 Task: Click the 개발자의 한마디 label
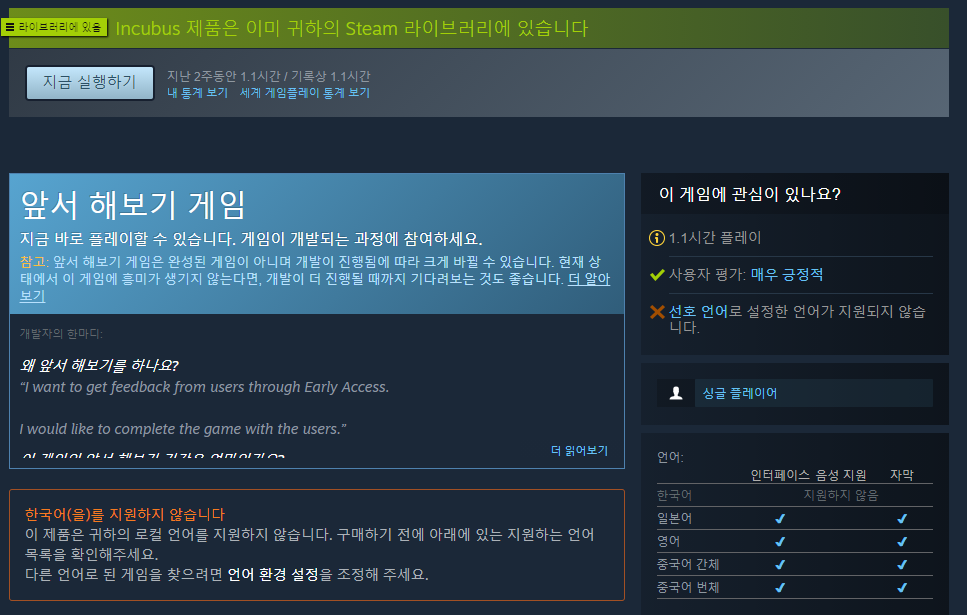pos(61,334)
